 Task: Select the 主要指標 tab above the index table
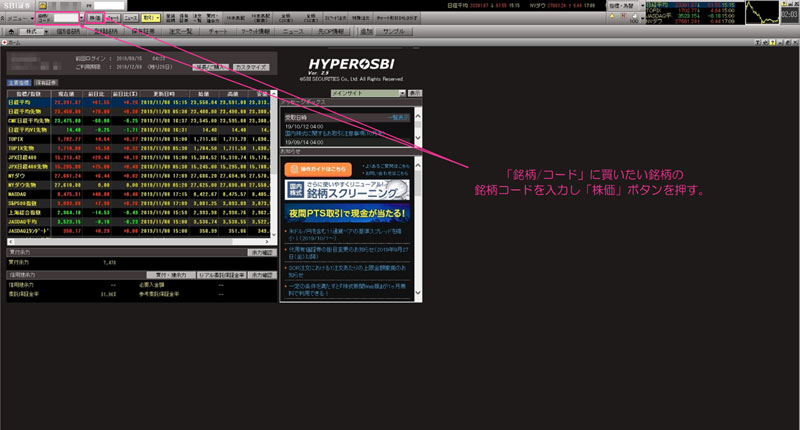click(x=19, y=83)
